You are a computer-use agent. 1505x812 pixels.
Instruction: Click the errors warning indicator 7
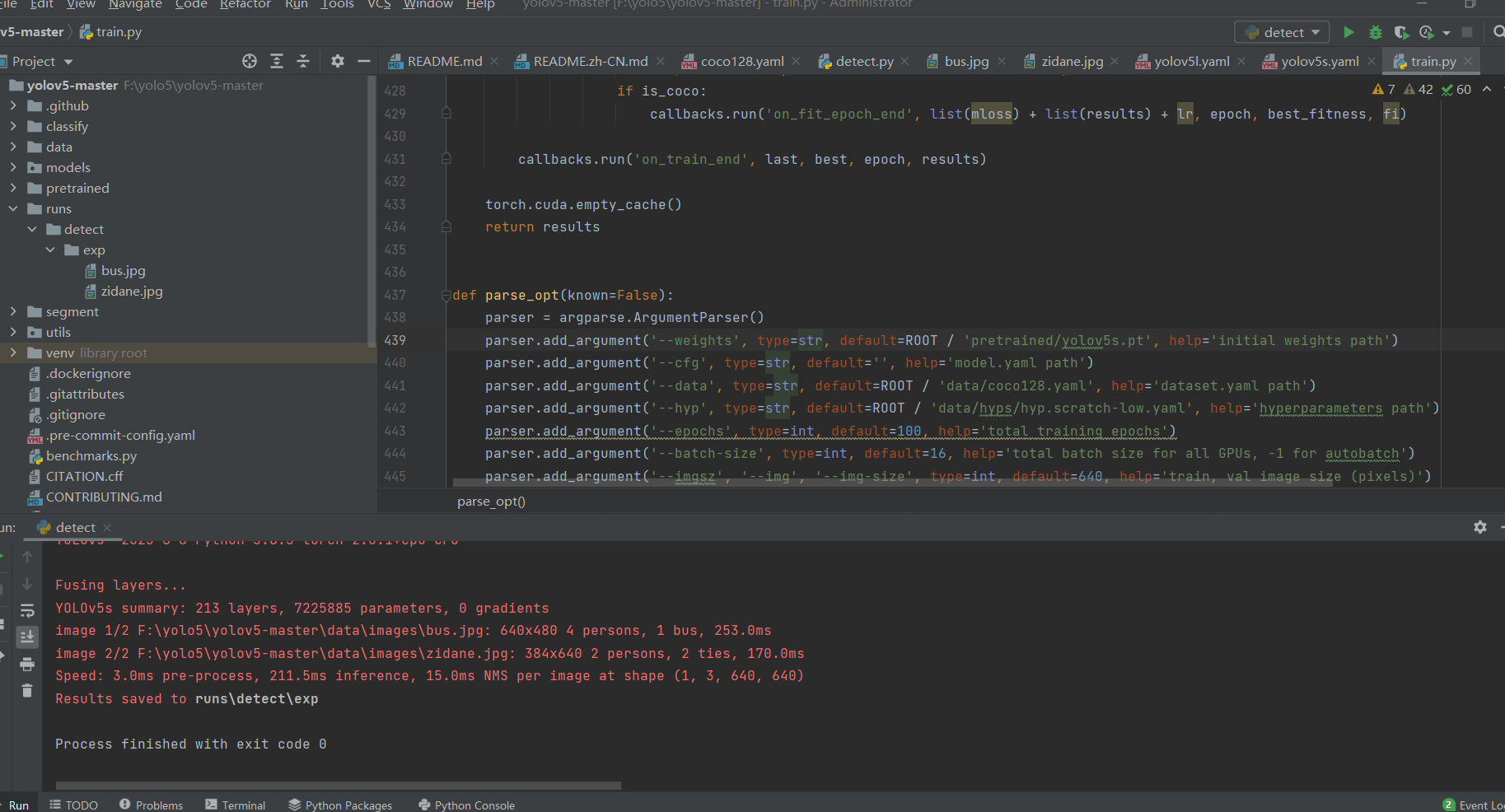point(1384,89)
